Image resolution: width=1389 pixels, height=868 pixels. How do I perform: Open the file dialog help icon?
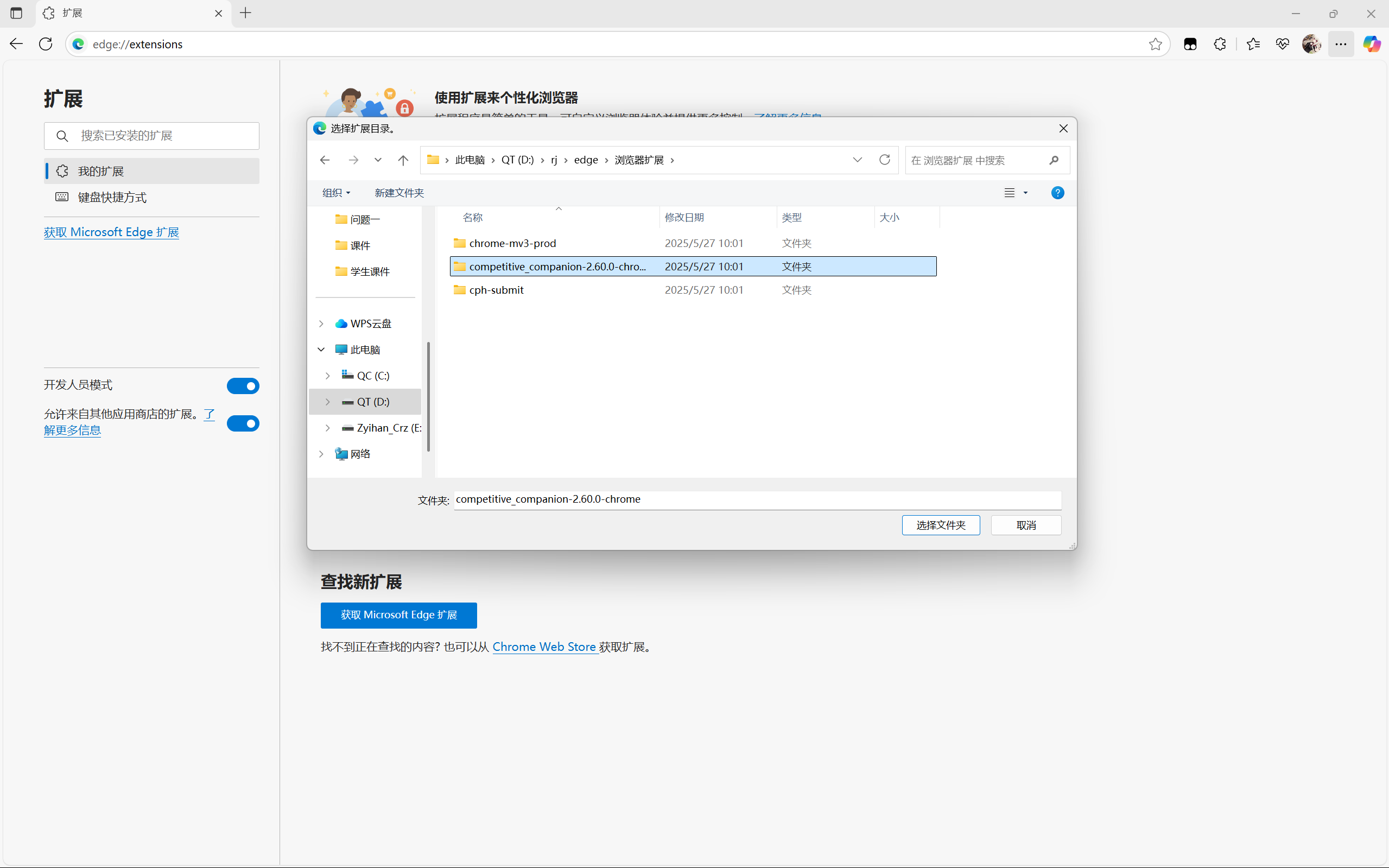pos(1057,193)
